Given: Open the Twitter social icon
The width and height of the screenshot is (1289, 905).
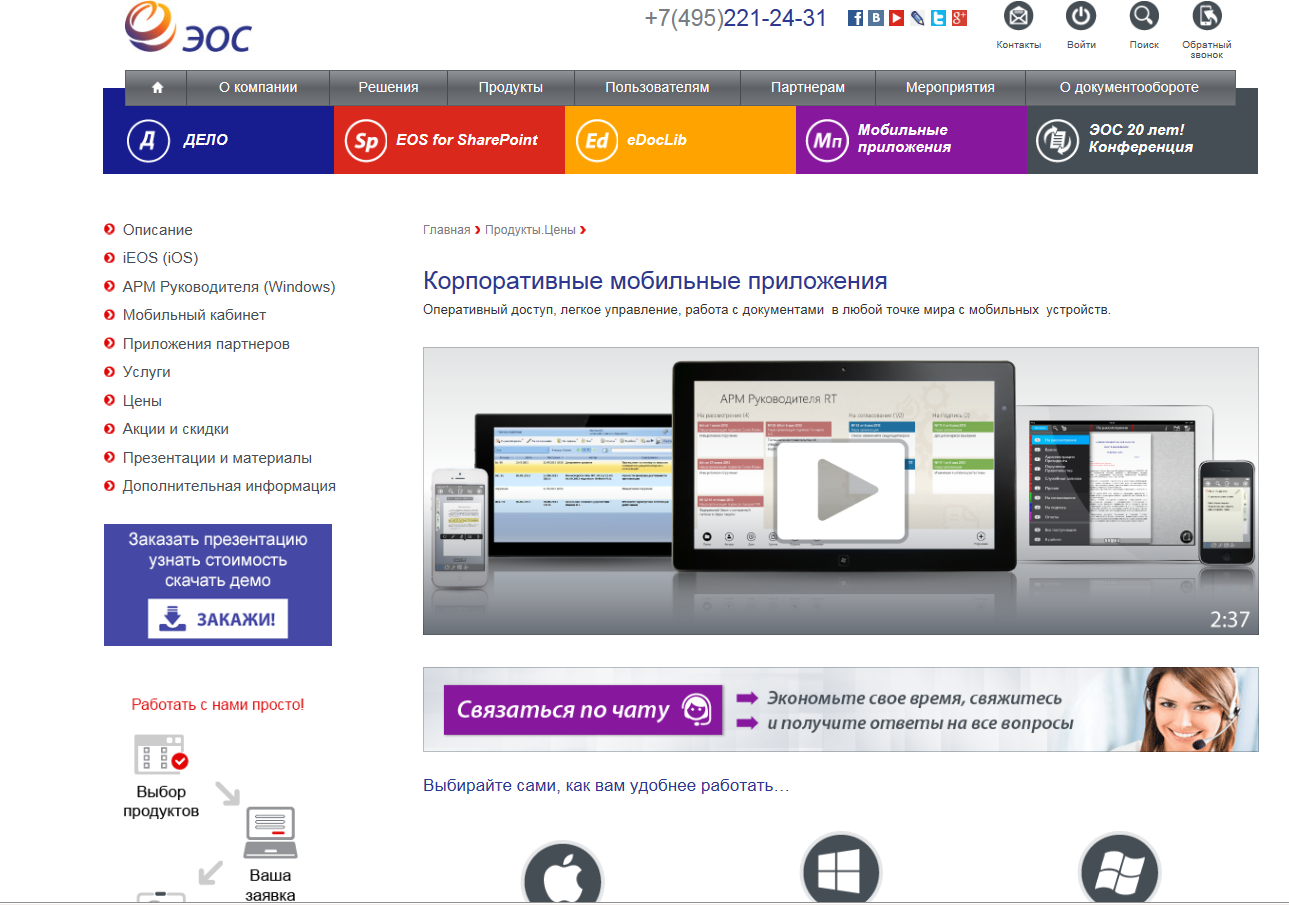Looking at the screenshot, I should pos(938,17).
